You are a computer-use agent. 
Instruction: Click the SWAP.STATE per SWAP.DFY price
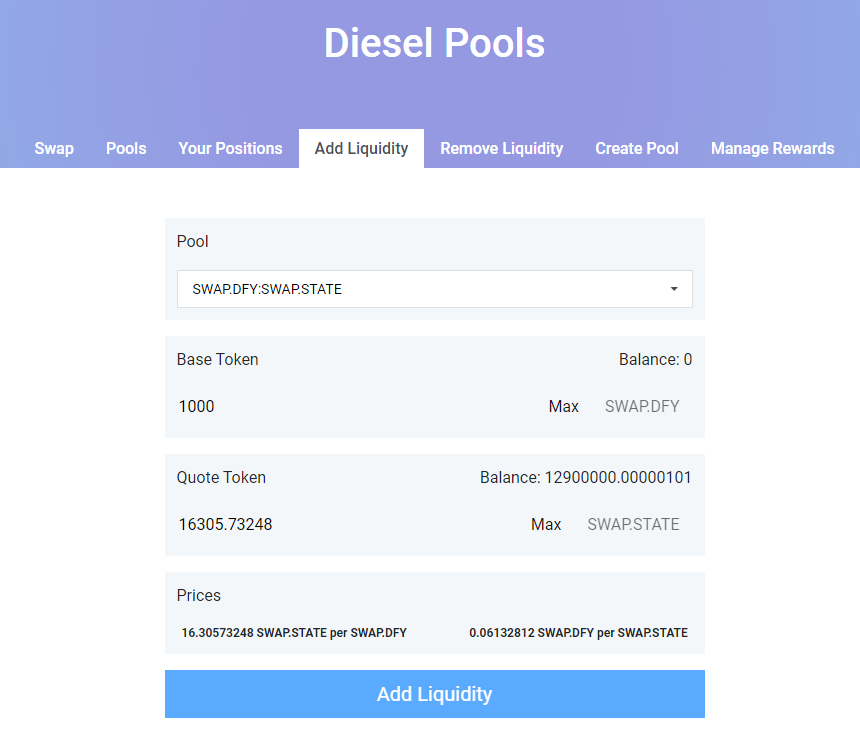coord(294,632)
